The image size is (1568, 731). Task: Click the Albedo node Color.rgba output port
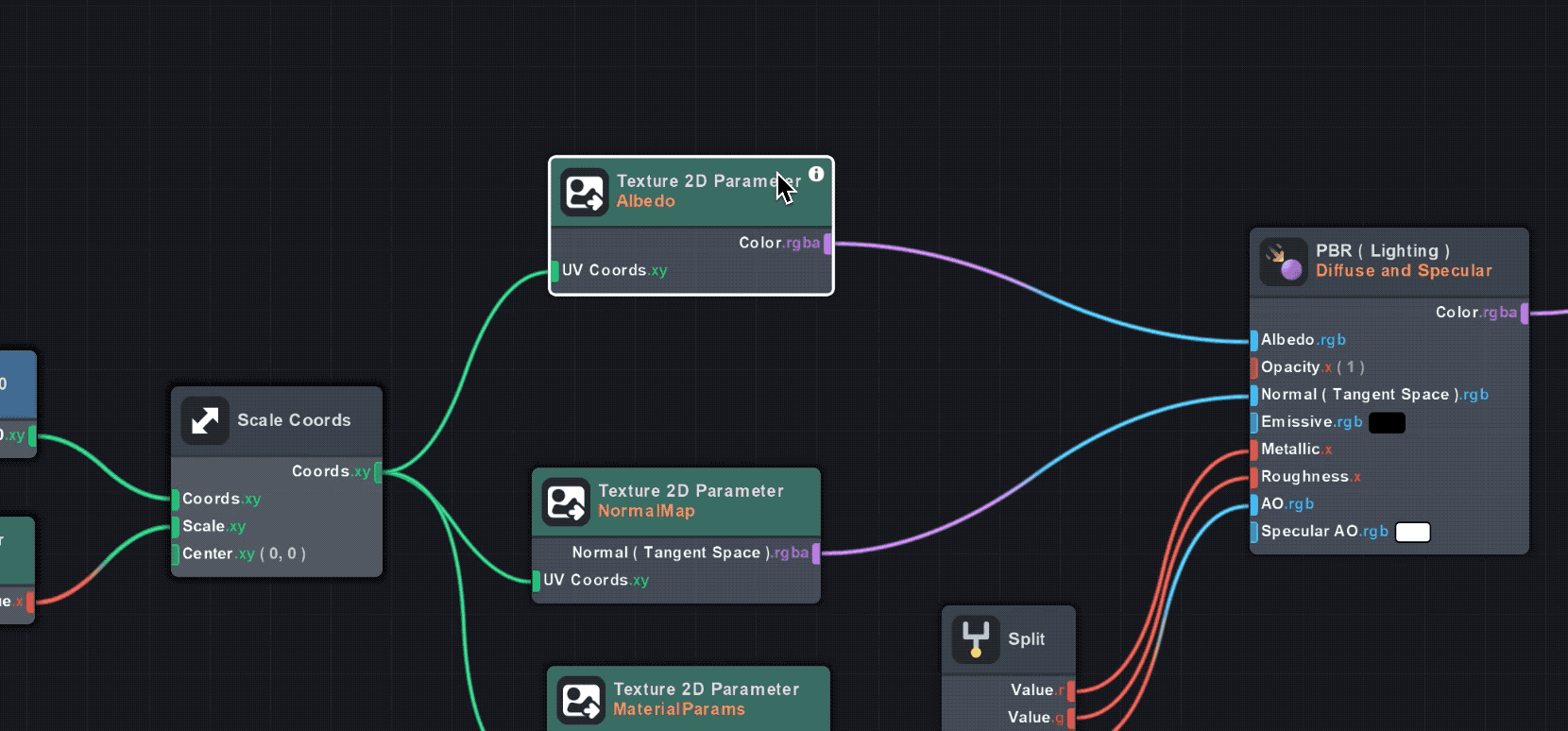(x=828, y=244)
